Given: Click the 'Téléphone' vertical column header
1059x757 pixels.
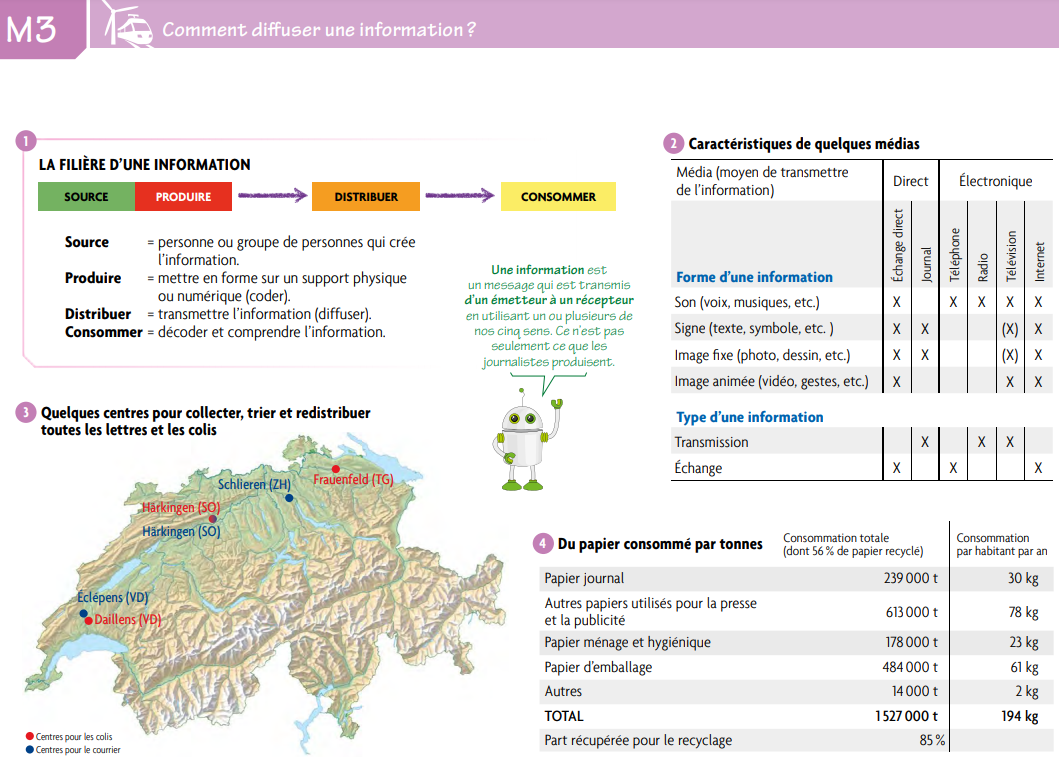Looking at the screenshot, I should click(954, 255).
